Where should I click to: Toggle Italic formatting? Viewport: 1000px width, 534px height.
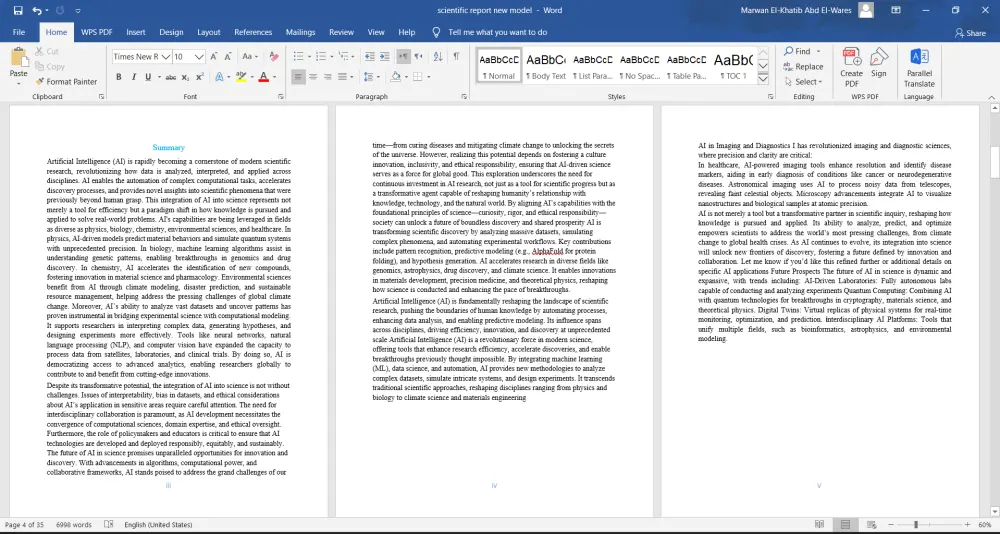[x=133, y=77]
